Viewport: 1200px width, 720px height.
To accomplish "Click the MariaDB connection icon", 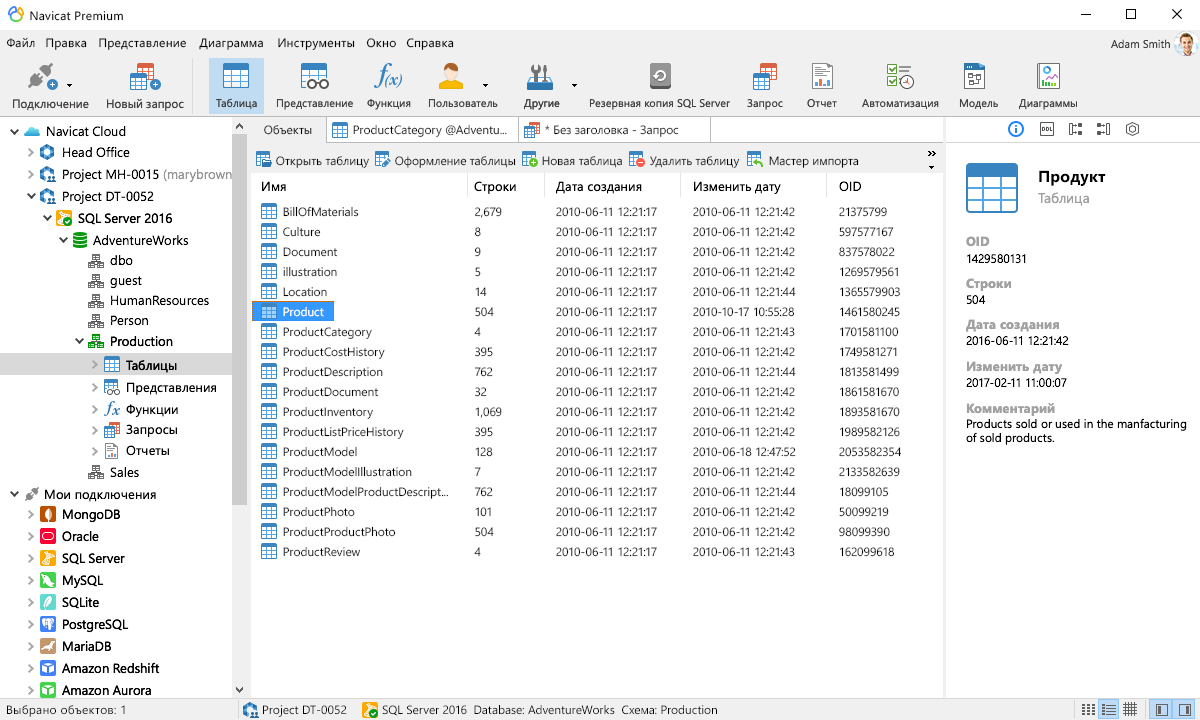I will (x=47, y=647).
